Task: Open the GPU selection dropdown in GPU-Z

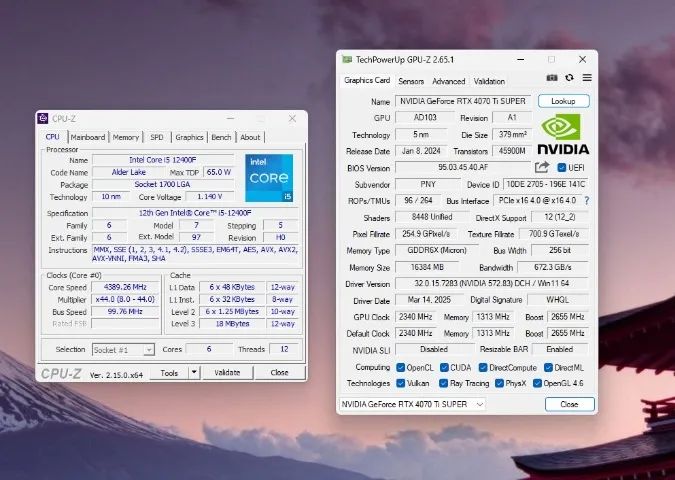Action: [412, 404]
